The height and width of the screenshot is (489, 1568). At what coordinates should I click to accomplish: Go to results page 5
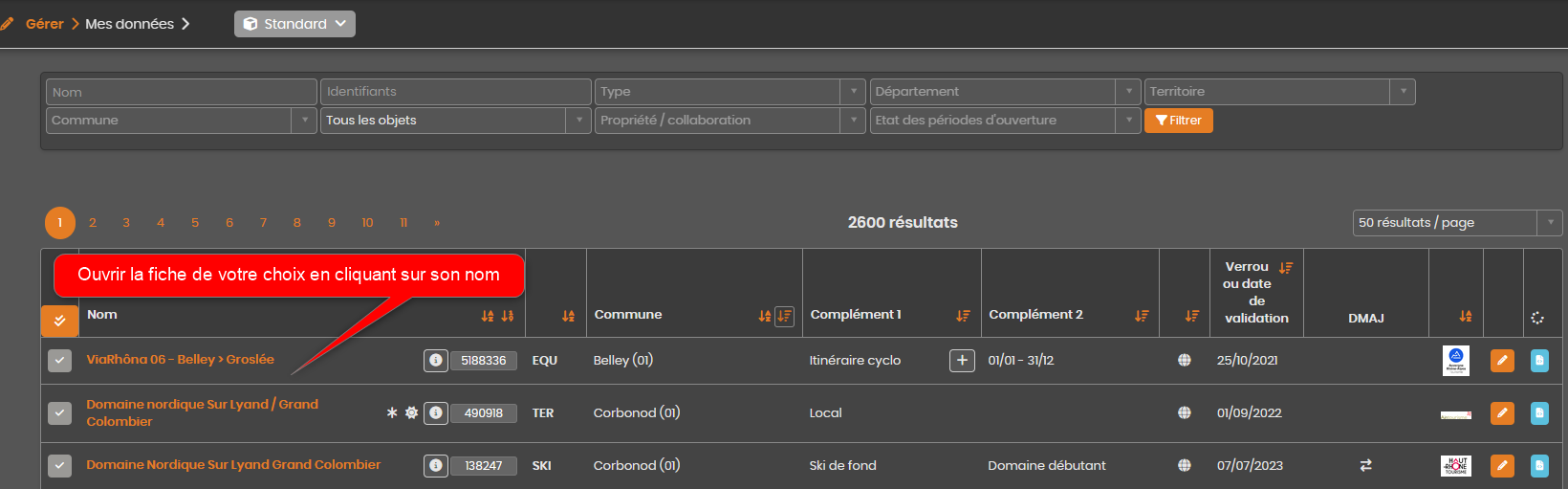[195, 223]
